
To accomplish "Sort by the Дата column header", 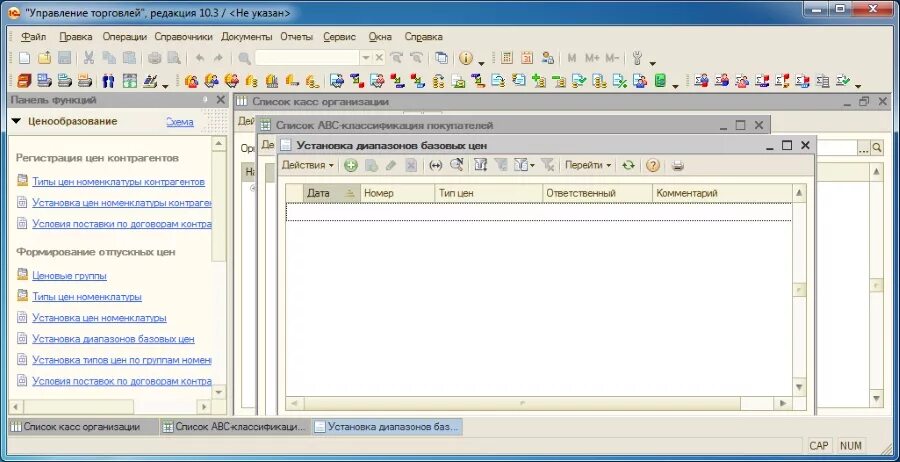I will click(x=331, y=193).
